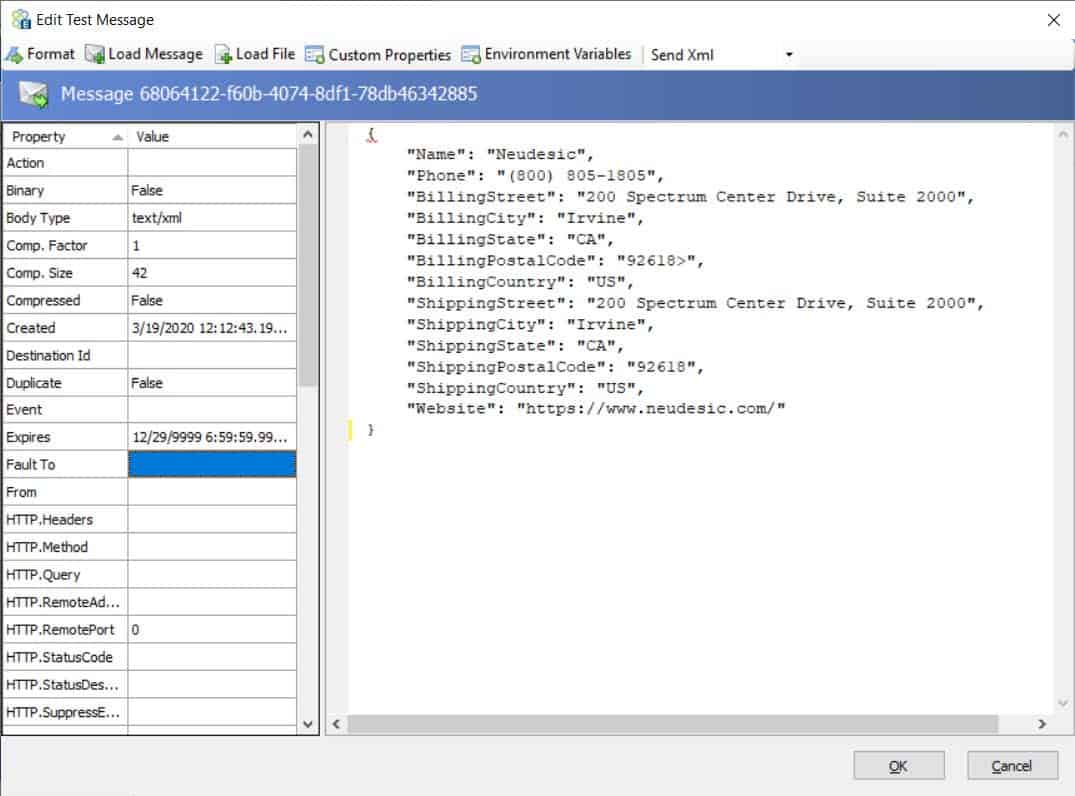Image resolution: width=1075 pixels, height=796 pixels.
Task: Click the editor vertical scroll up arrow
Action: point(1063,134)
